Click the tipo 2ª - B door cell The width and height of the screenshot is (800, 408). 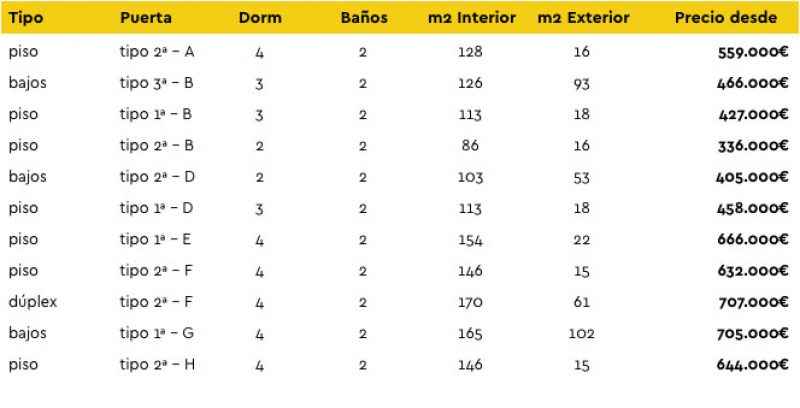tap(156, 146)
